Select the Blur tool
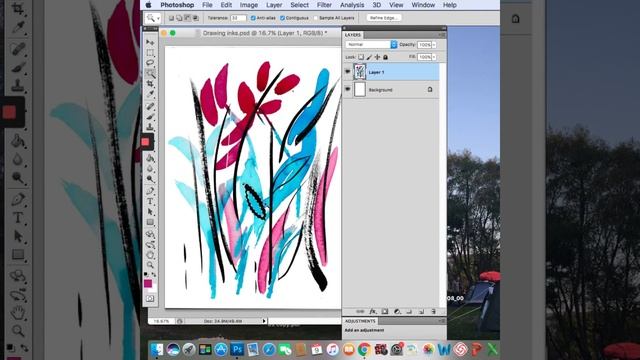The height and width of the screenshot is (360, 640). [x=150, y=169]
